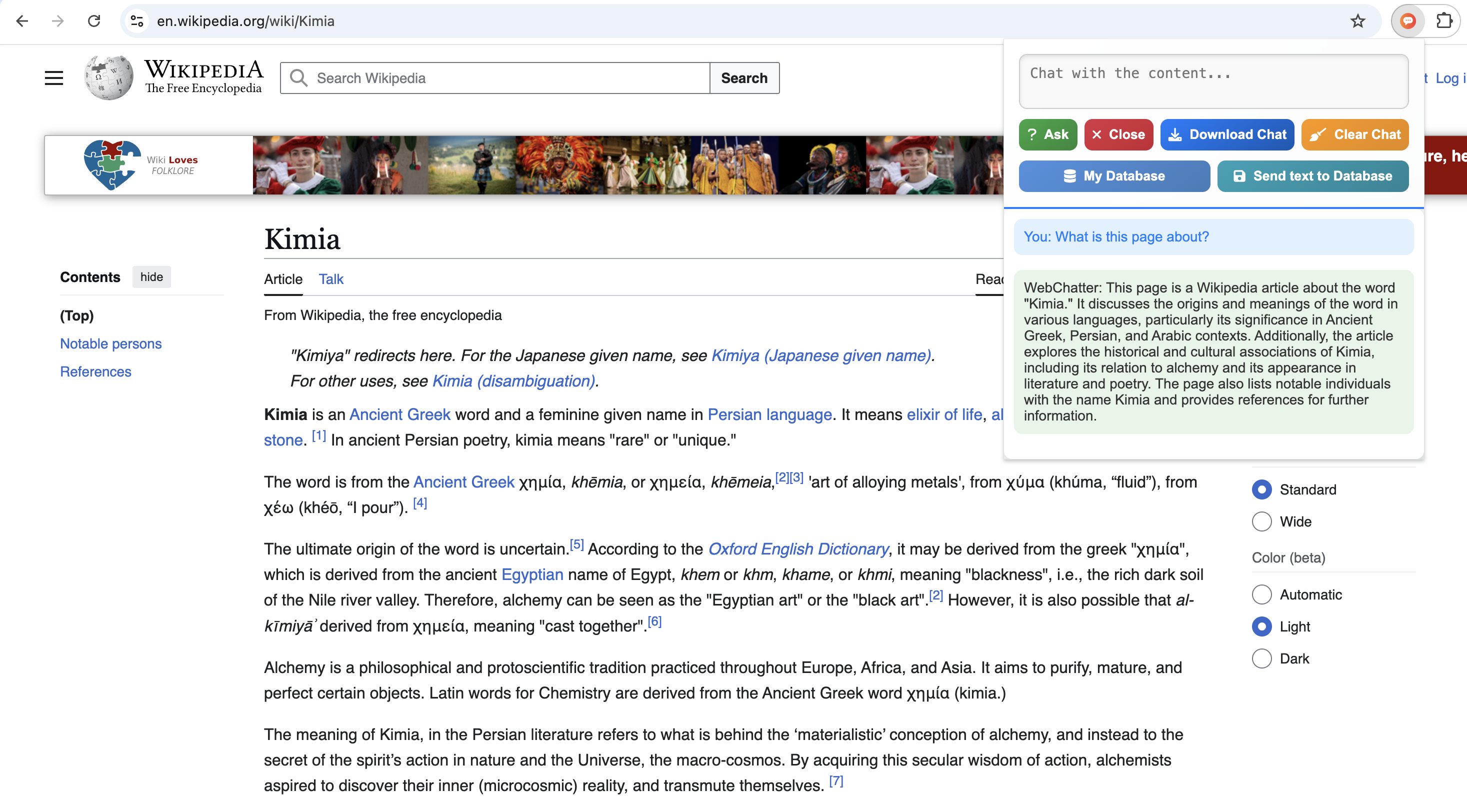
Task: Select the Article tab
Action: [283, 279]
